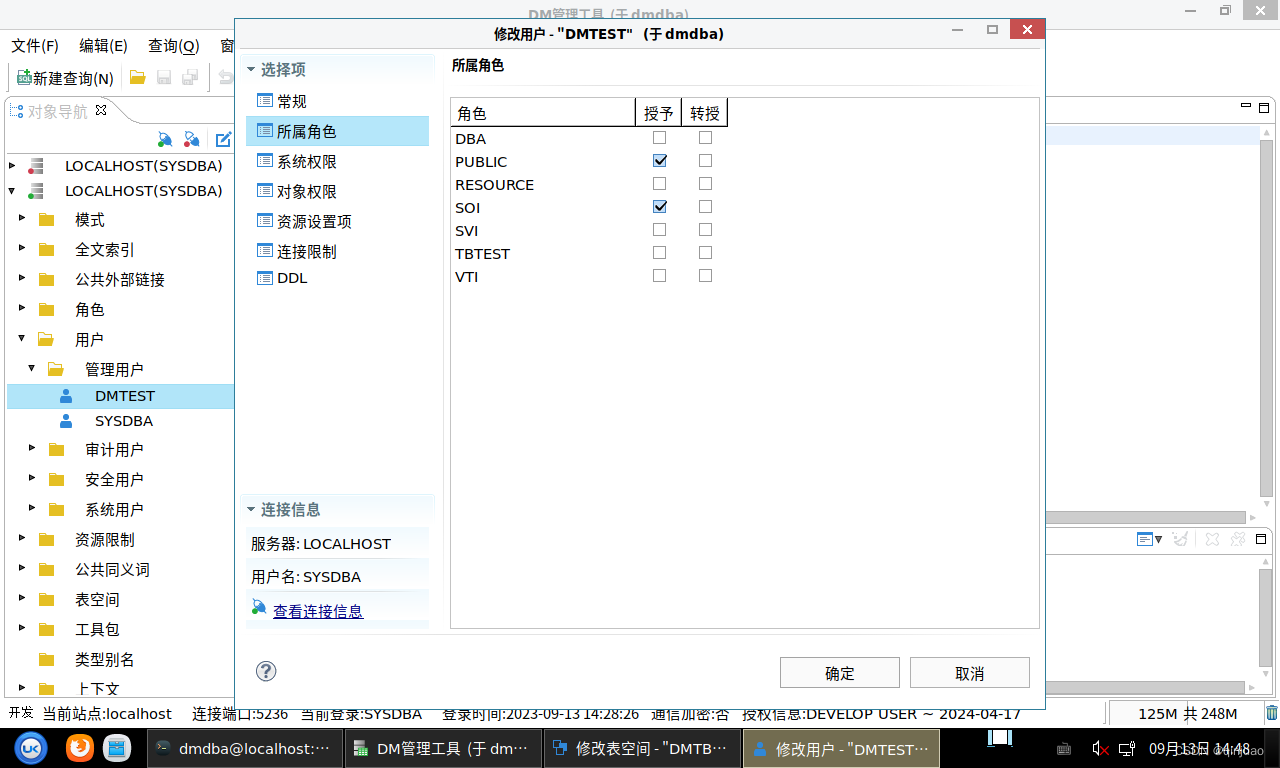Click the DMTEST user icon in tree
This screenshot has height=768, width=1280.
click(x=66, y=396)
